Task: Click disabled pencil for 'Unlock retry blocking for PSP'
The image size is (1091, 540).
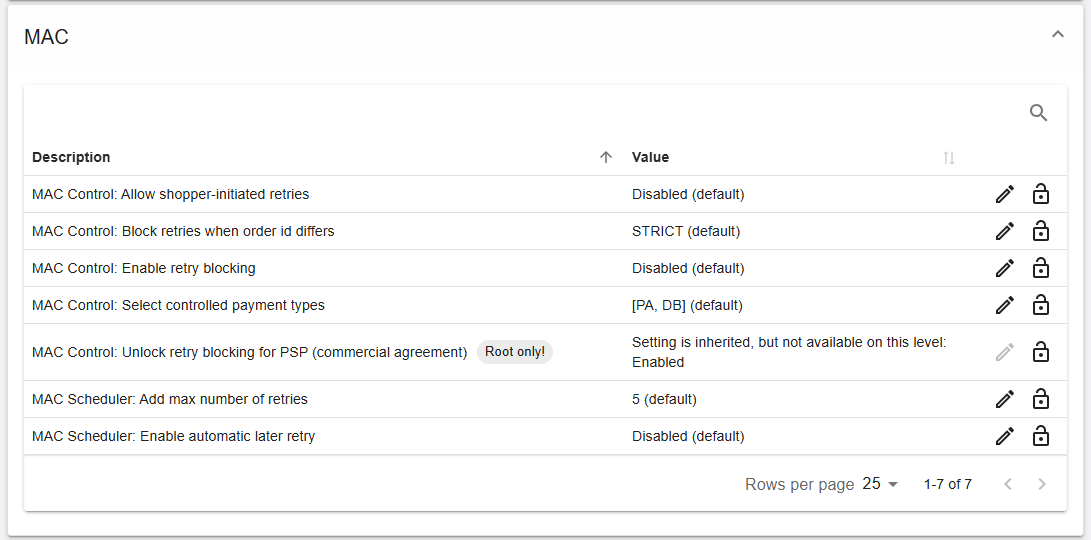Action: tap(1005, 352)
